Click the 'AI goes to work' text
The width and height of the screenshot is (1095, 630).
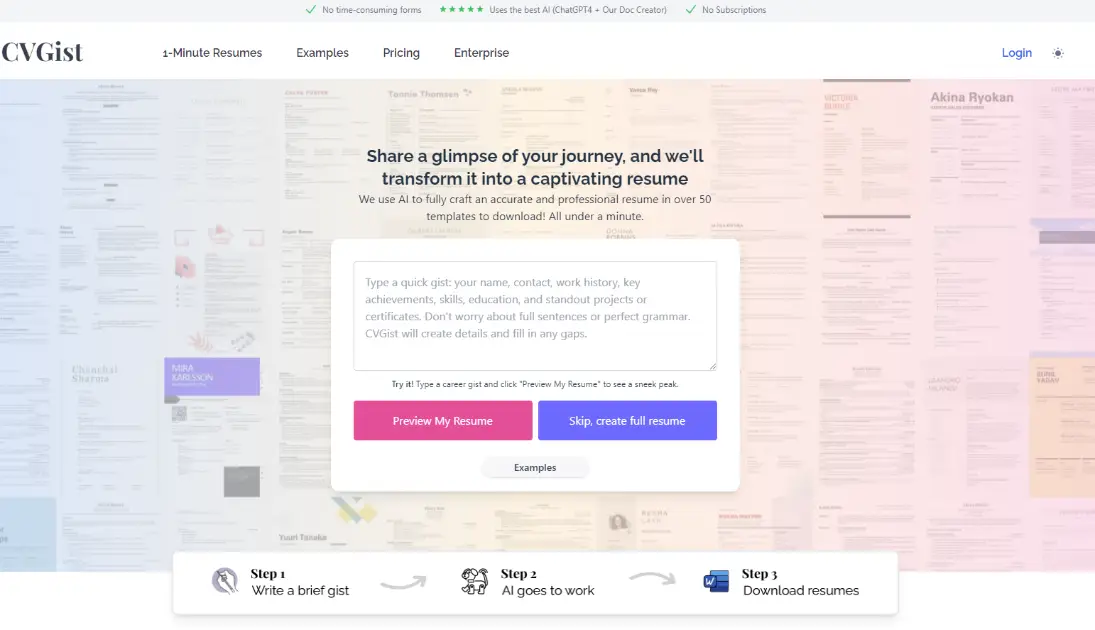(x=548, y=591)
